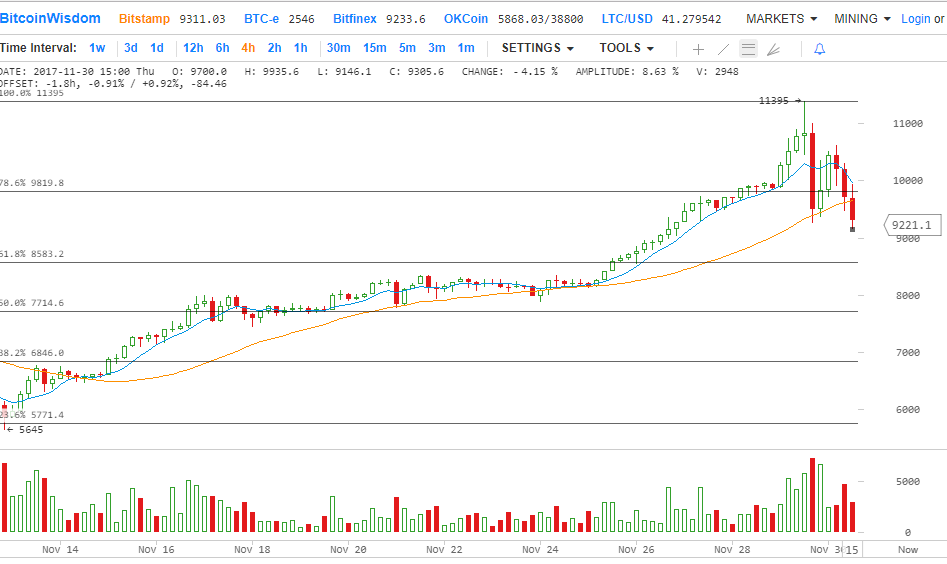Select the Fibonacci retracement lines tool
Image resolution: width=947 pixels, height=564 pixels.
(747, 49)
